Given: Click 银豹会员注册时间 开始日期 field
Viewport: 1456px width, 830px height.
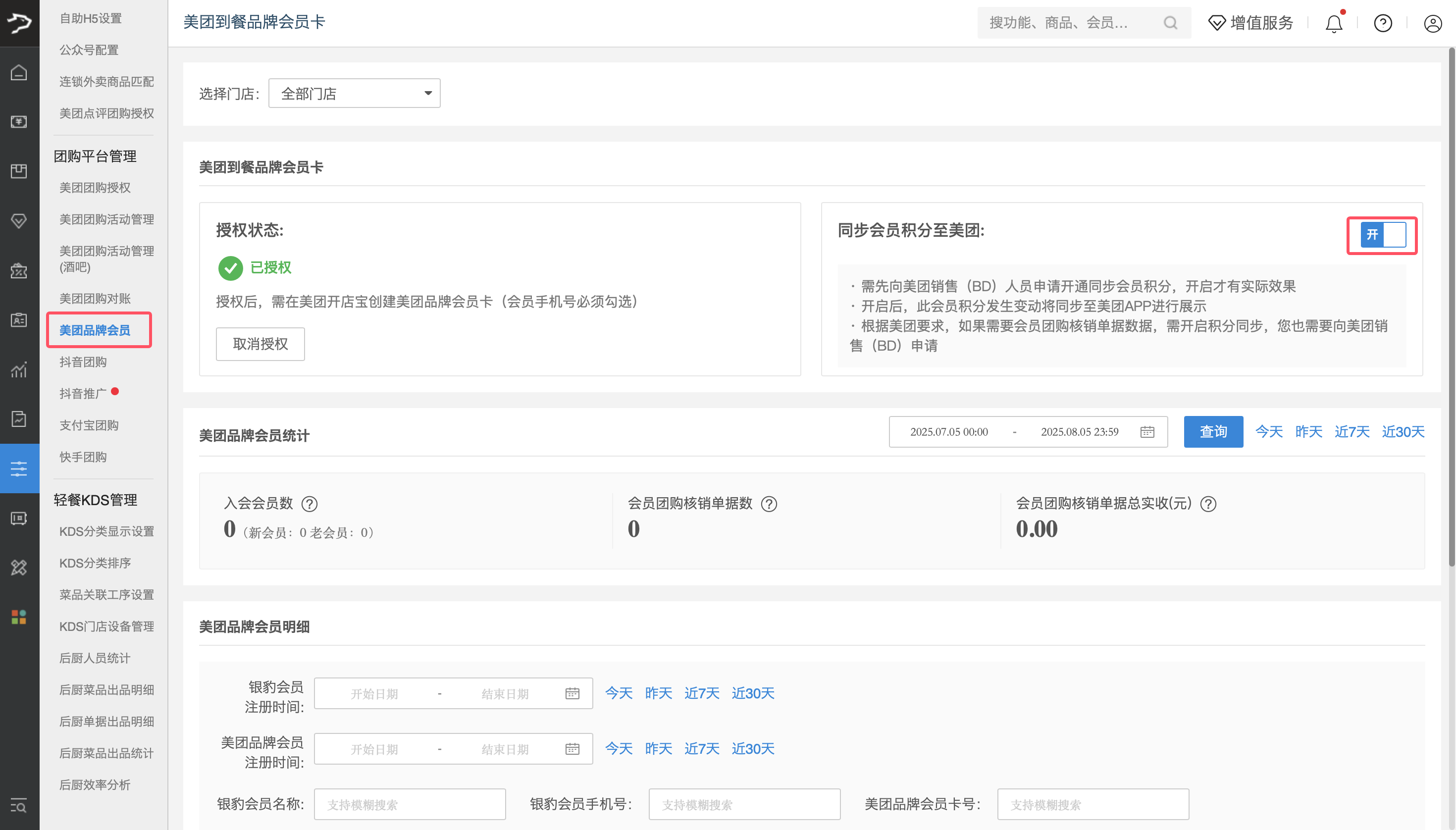Looking at the screenshot, I should pos(374,694).
